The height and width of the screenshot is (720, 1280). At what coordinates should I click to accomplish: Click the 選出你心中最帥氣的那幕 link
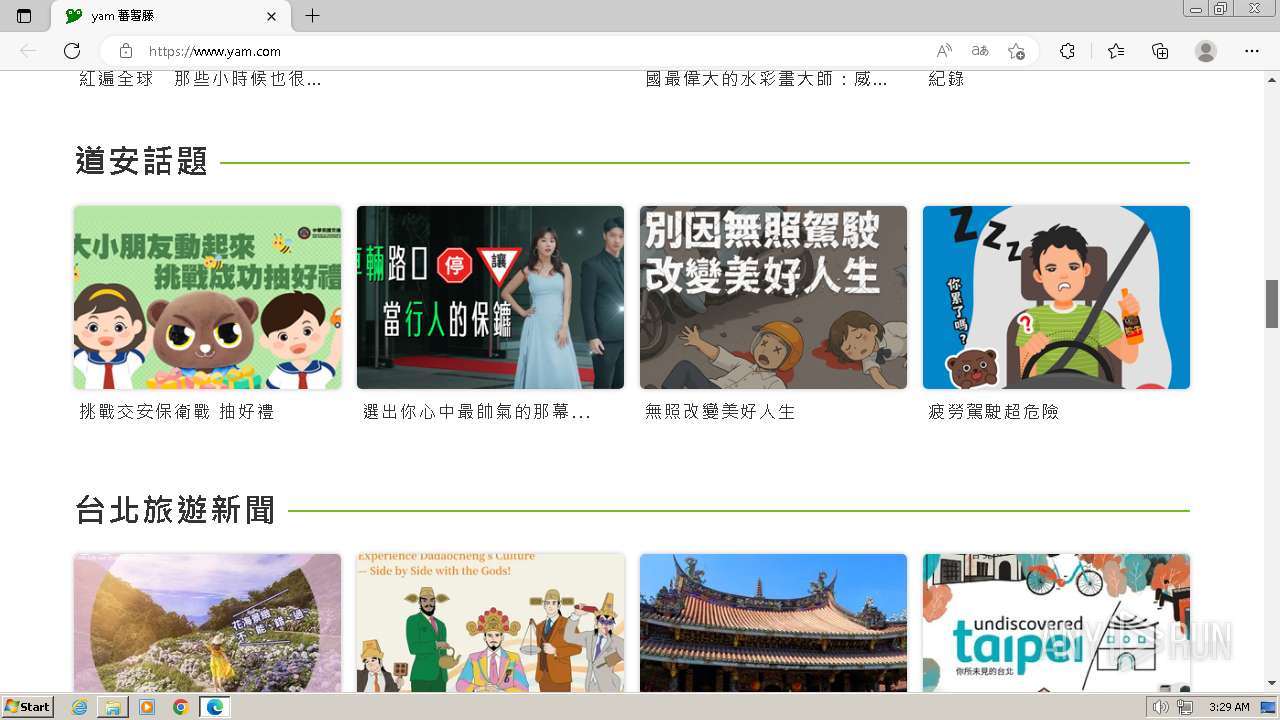(477, 412)
